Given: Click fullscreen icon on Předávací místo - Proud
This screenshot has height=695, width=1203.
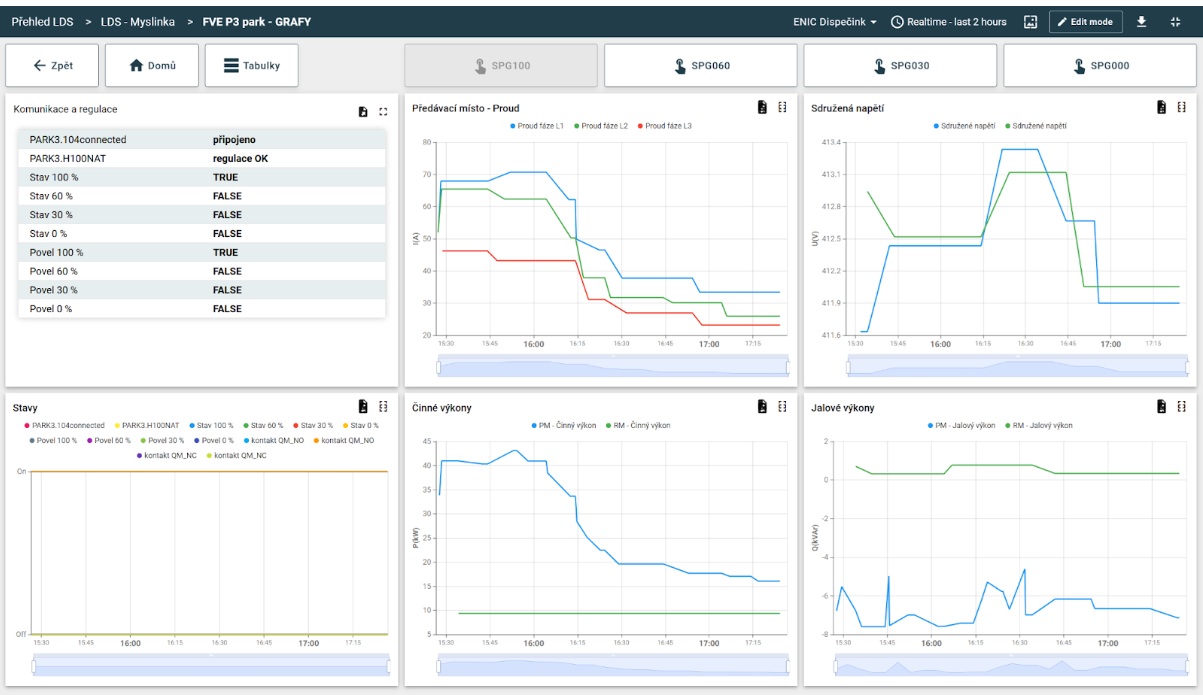Looking at the screenshot, I should 781,107.
